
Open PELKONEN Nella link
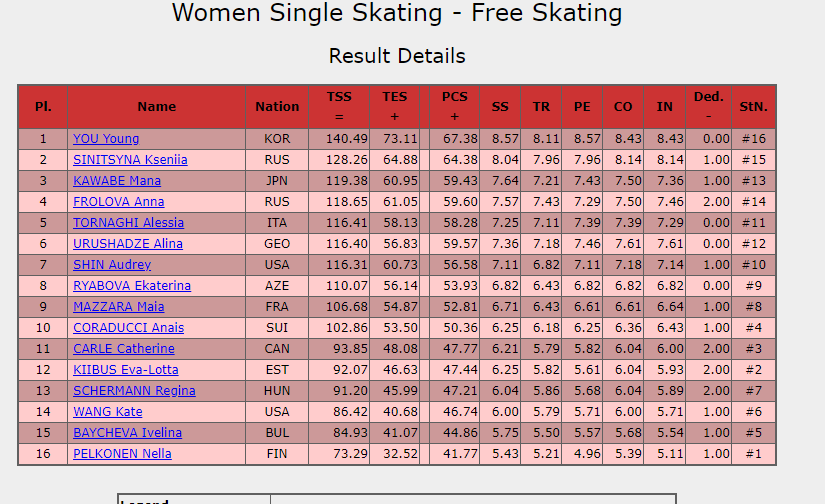point(122,454)
